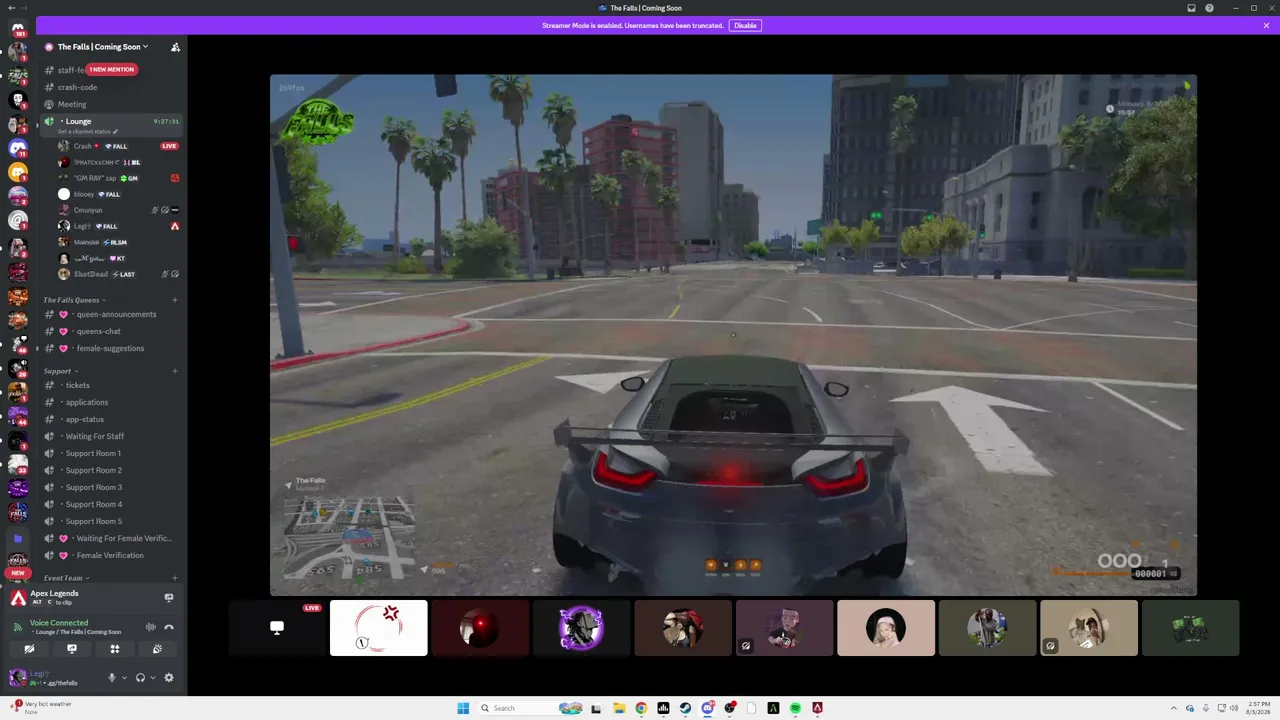
Task: Turn on camera in voice panel
Action: [29, 649]
